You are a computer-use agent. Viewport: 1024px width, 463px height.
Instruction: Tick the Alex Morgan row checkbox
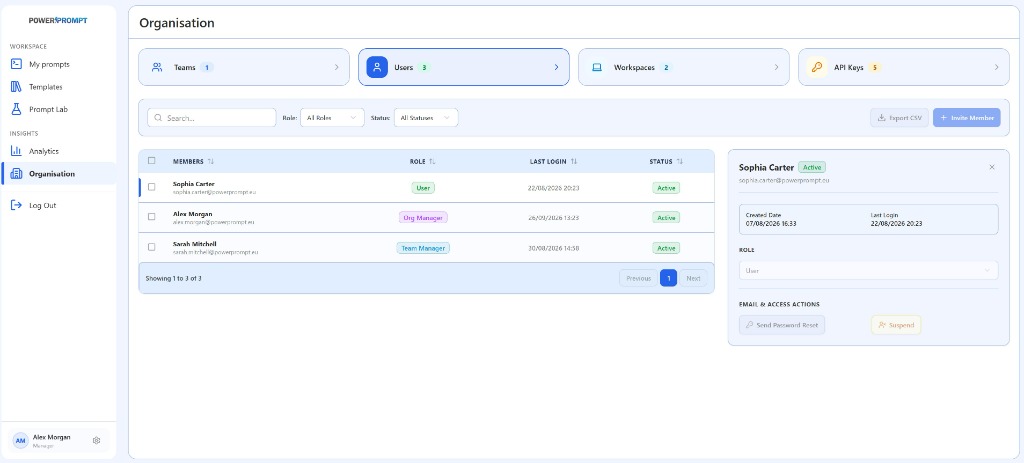click(152, 217)
